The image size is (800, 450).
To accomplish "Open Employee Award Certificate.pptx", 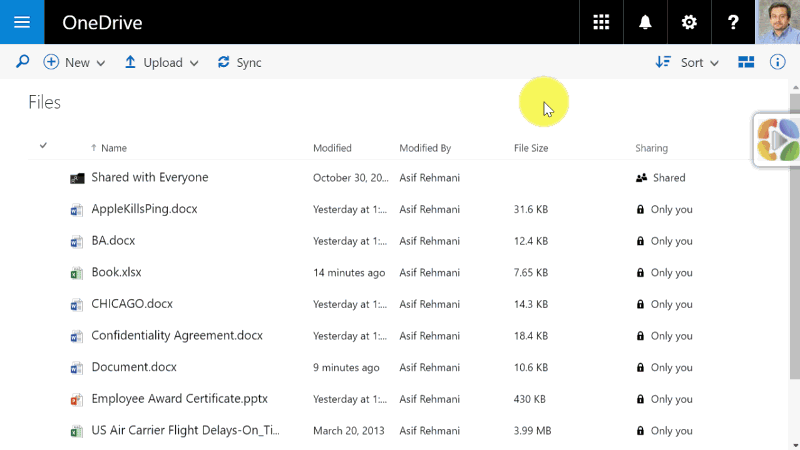I will point(179,398).
